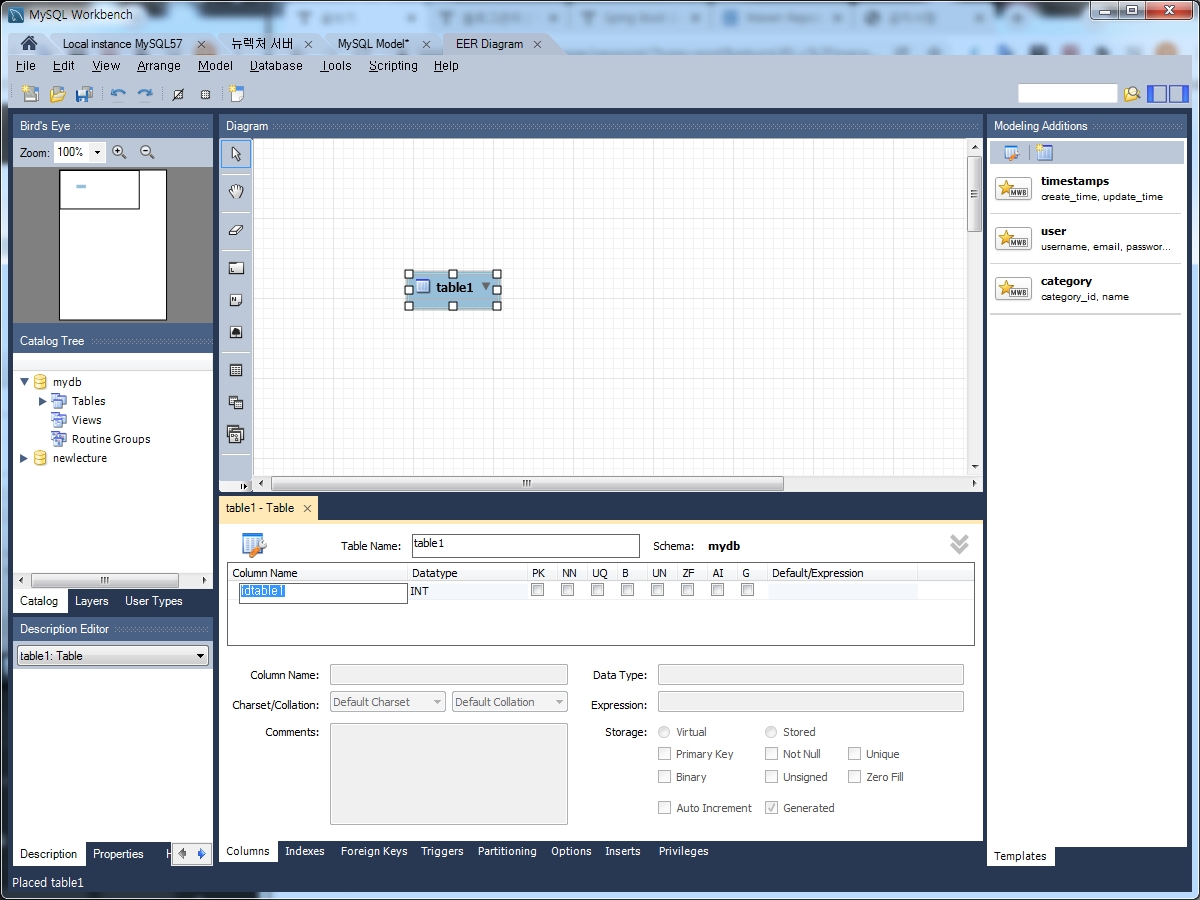The height and width of the screenshot is (900, 1200).
Task: Click the table editor wrench icon
Action: pos(254,545)
